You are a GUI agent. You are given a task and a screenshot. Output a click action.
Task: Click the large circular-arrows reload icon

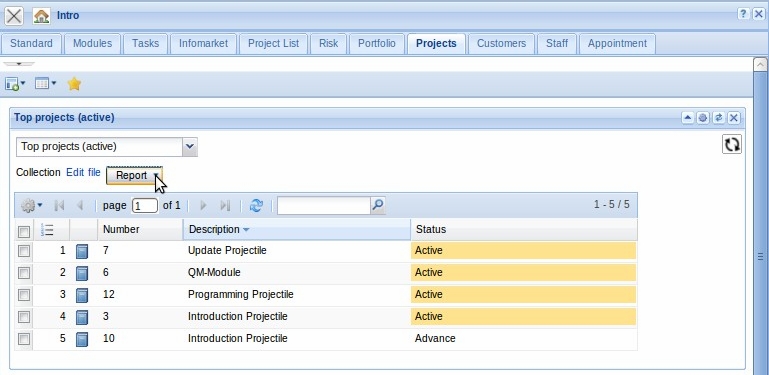pos(731,145)
